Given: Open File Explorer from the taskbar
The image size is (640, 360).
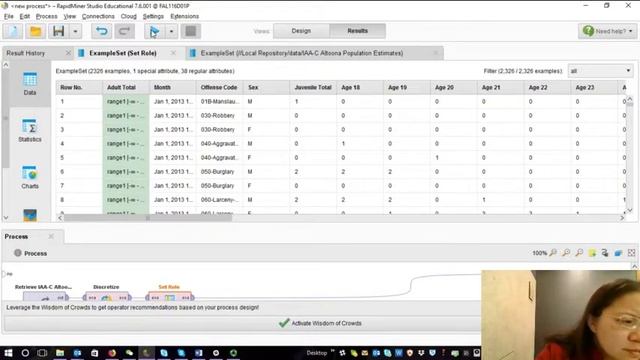Looking at the screenshot, I should (60, 353).
